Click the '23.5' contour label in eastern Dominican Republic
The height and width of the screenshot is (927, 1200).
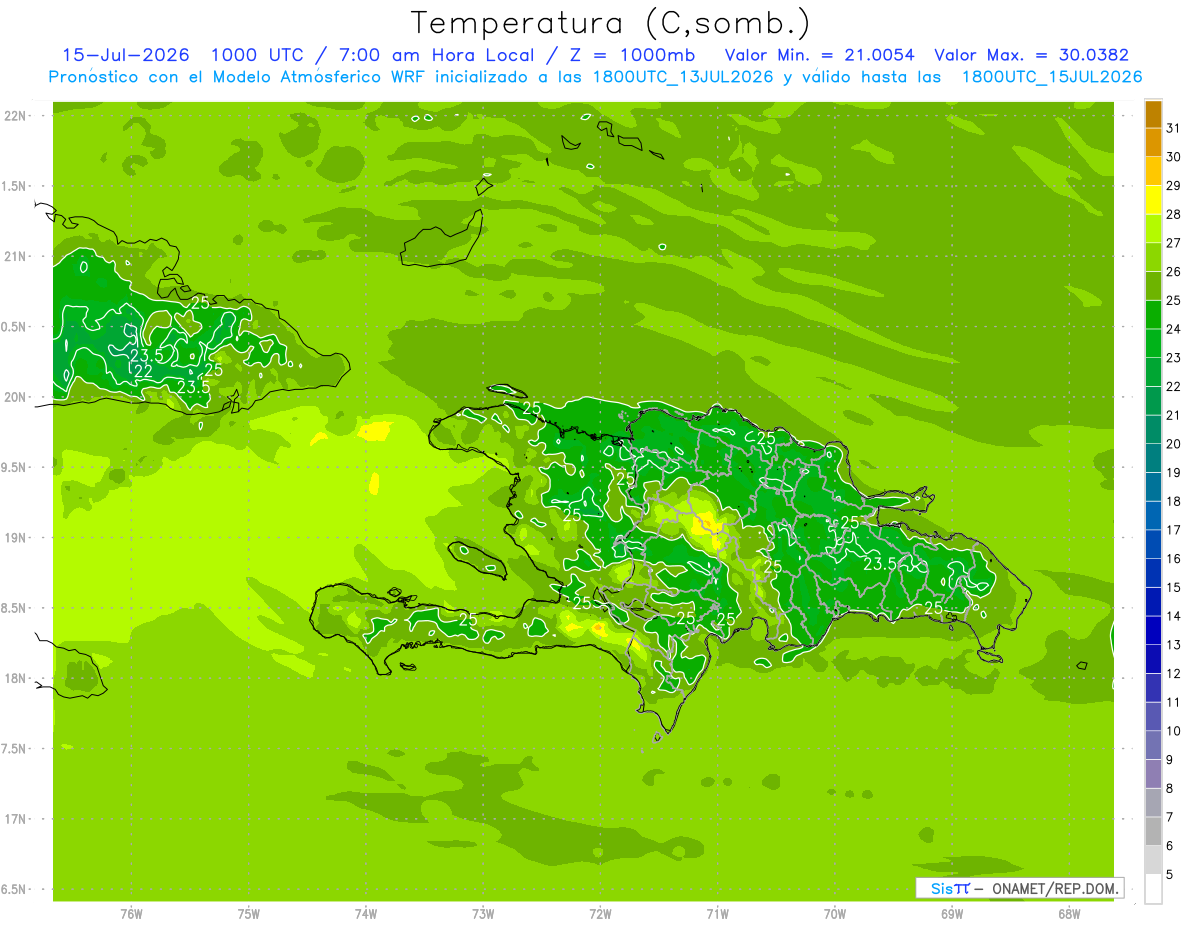[x=880, y=564]
